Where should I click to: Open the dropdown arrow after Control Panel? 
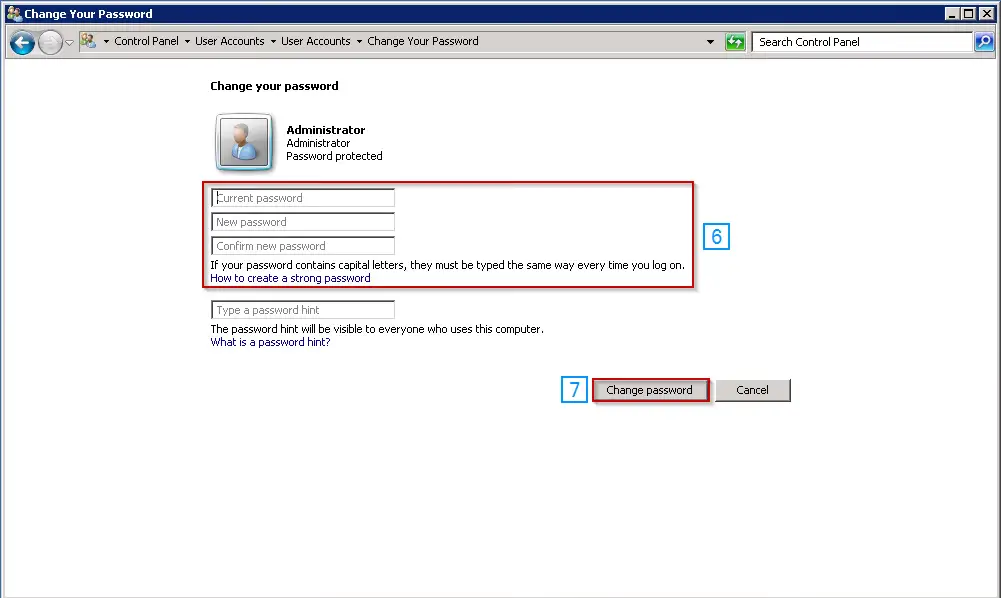tap(187, 42)
